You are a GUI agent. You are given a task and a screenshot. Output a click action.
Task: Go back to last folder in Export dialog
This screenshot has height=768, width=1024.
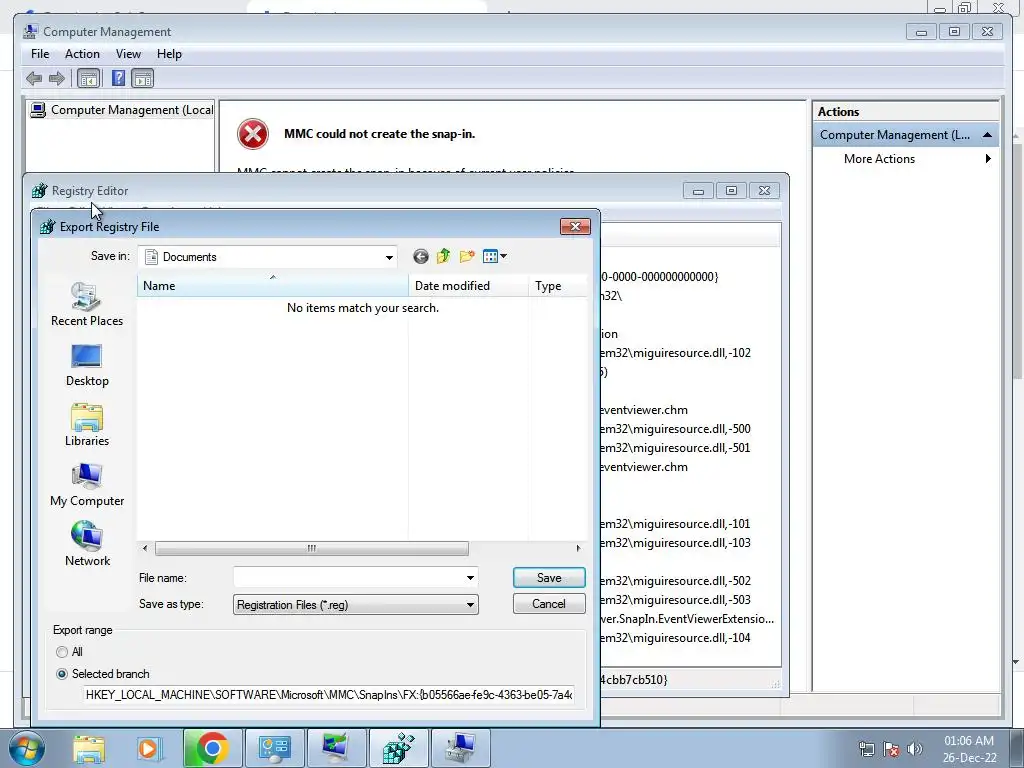click(421, 257)
